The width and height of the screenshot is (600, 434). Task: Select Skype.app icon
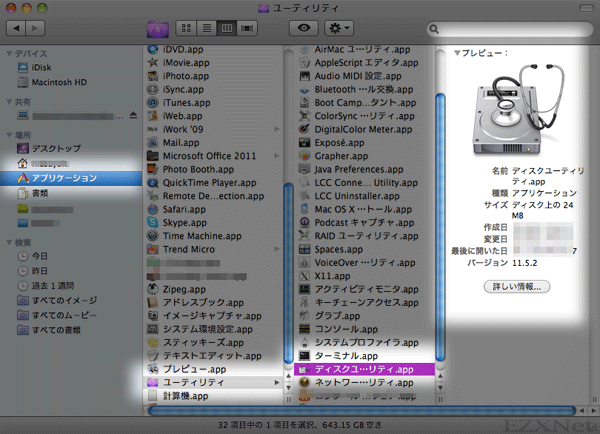click(x=153, y=223)
